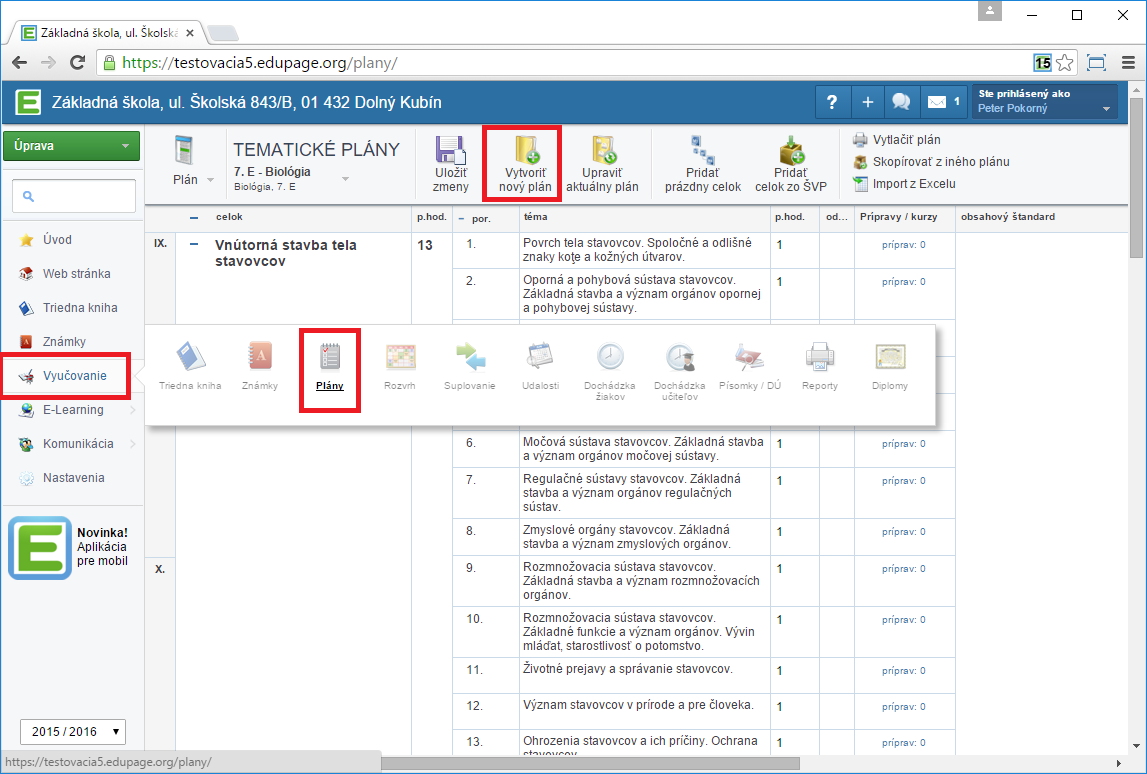
Task: Click Pridať celok zo ŠVP icon
Action: tap(790, 153)
